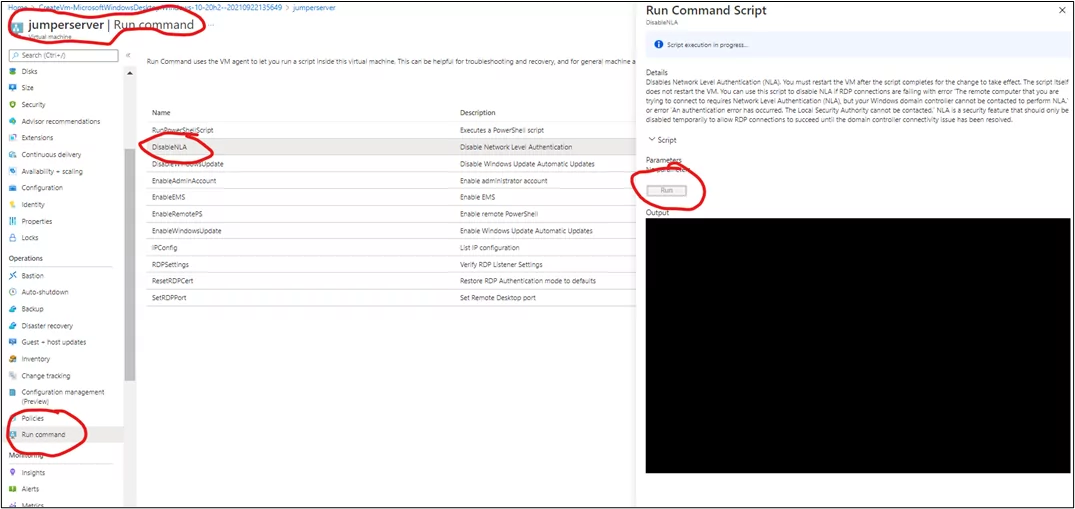
Task: Click the Bastion icon
Action: [12, 276]
